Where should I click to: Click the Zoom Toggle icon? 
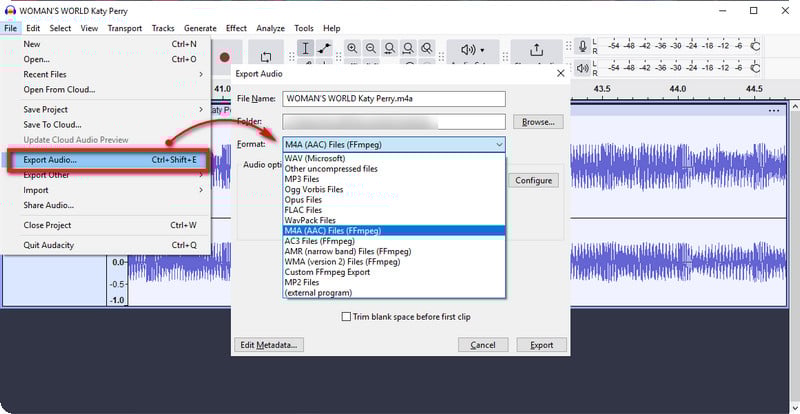point(427,48)
